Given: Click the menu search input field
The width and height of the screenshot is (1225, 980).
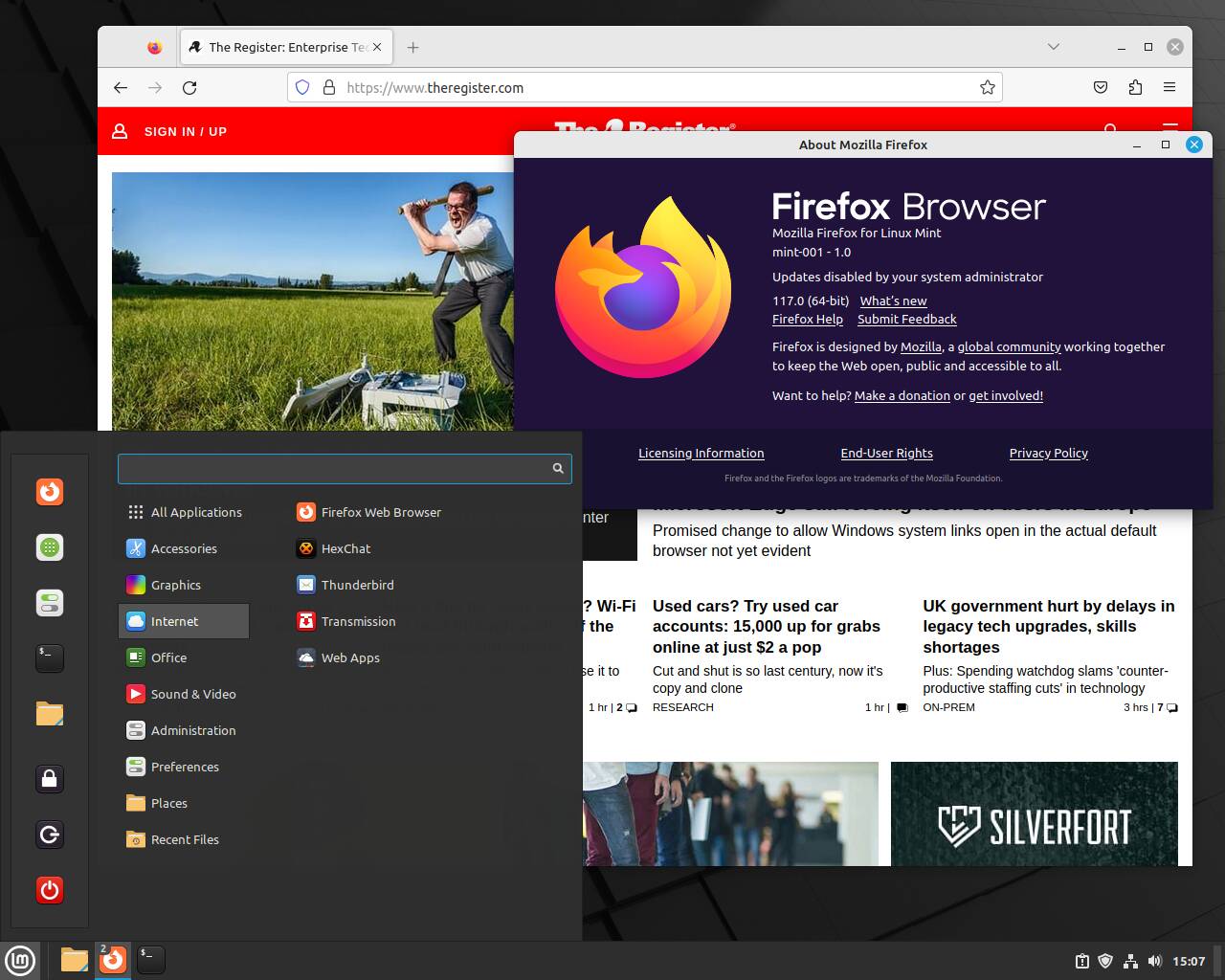Looking at the screenshot, I should 345,468.
